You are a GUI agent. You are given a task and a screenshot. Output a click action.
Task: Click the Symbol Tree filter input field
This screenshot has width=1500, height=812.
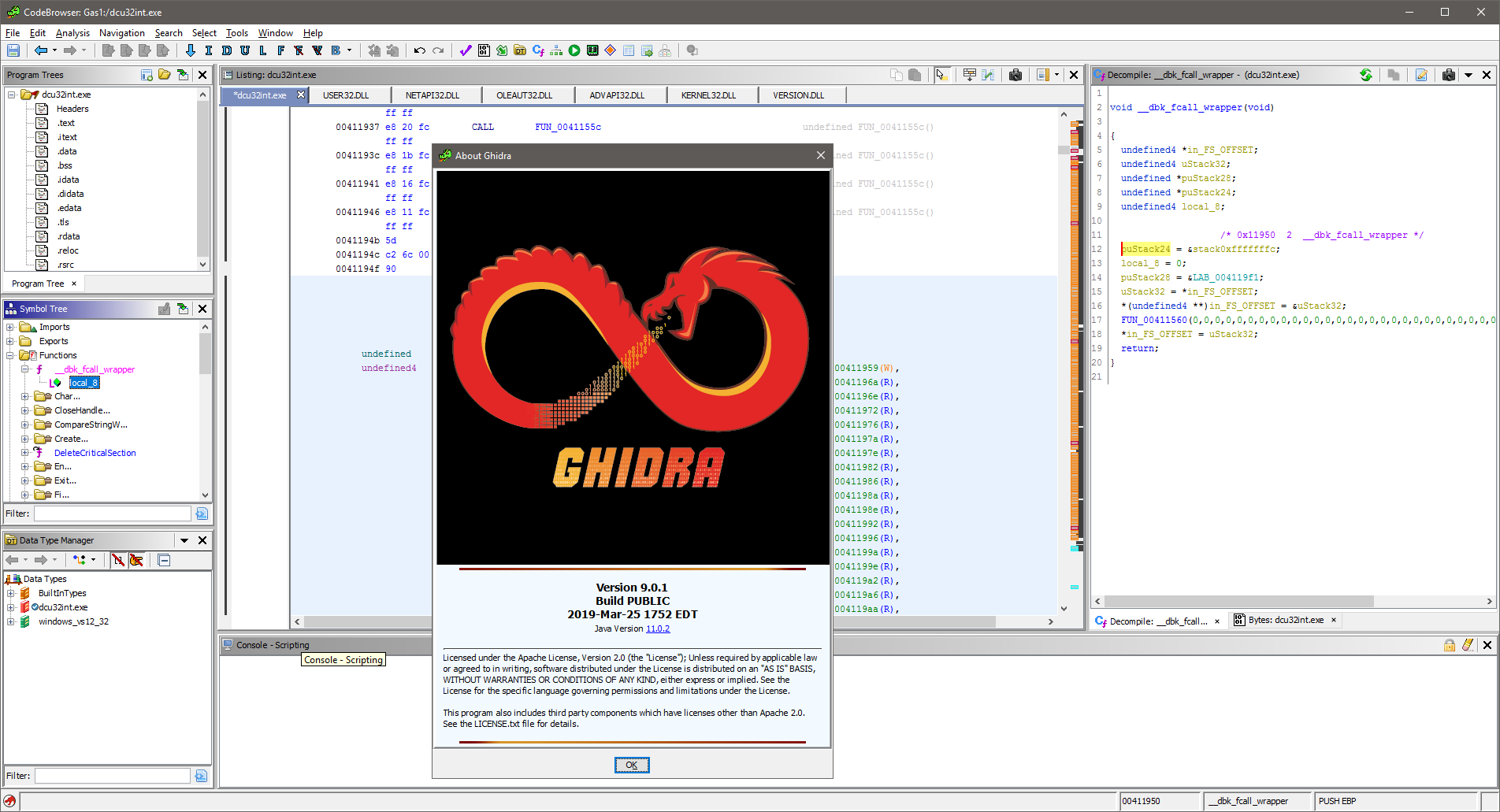click(x=112, y=514)
